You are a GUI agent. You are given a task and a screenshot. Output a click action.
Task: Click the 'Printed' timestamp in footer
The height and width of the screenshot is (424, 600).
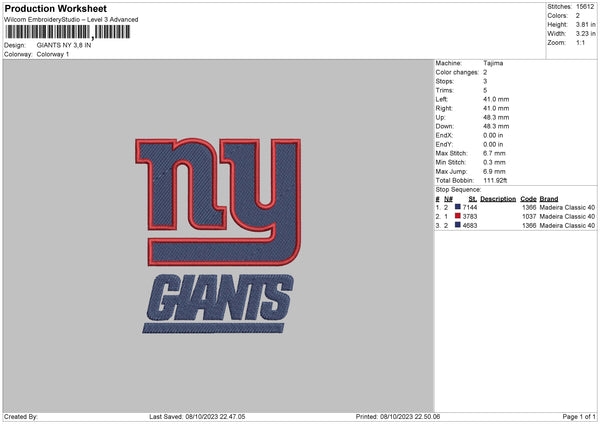pyautogui.click(x=398, y=417)
